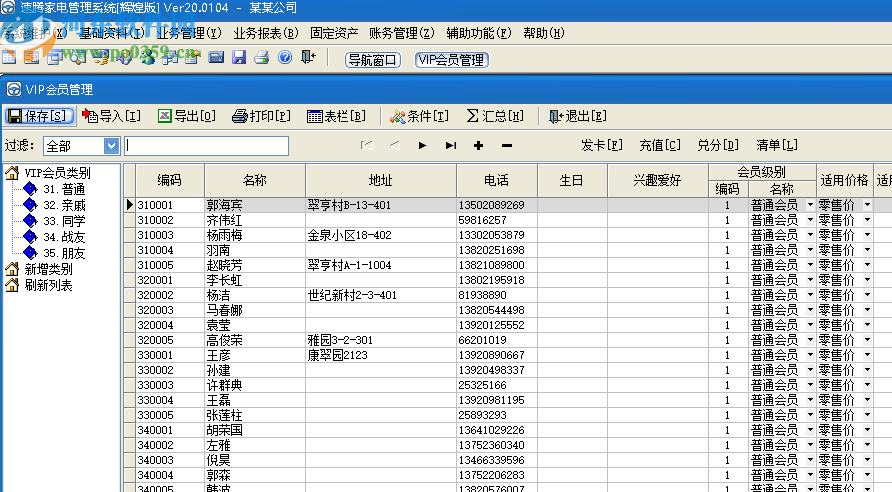Click the exit door icon in main toolbar
Image resolution: width=892 pixels, height=492 pixels.
[308, 57]
